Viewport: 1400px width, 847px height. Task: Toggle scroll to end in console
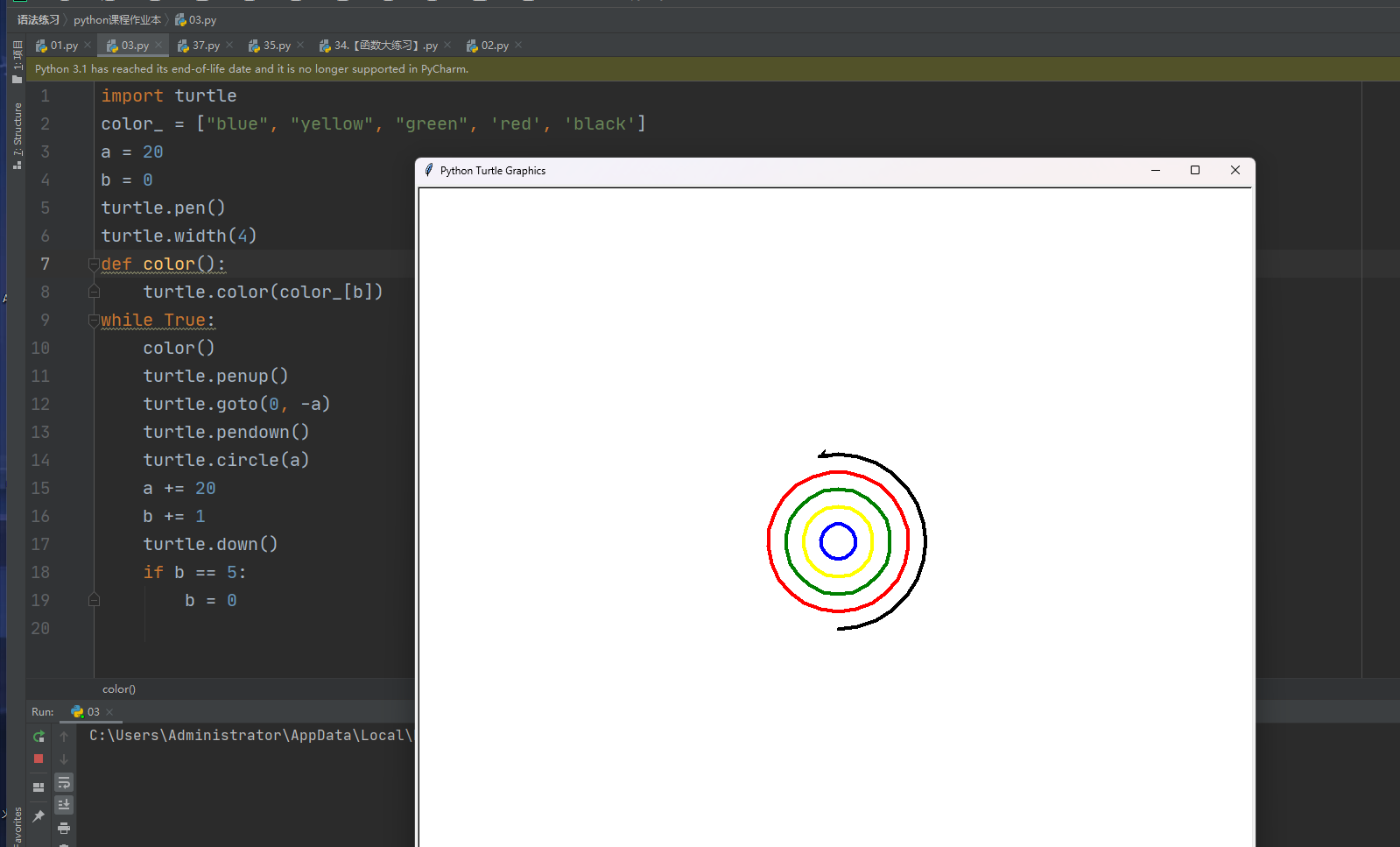click(64, 804)
